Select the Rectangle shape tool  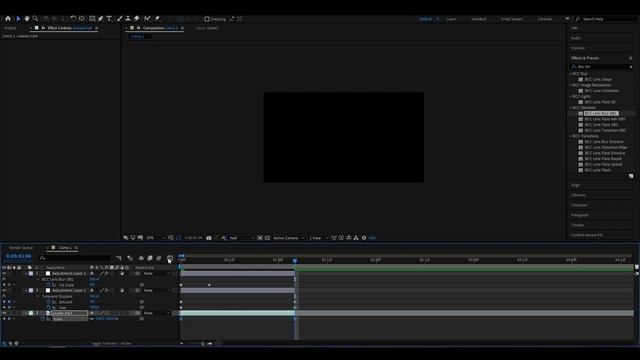(92, 19)
